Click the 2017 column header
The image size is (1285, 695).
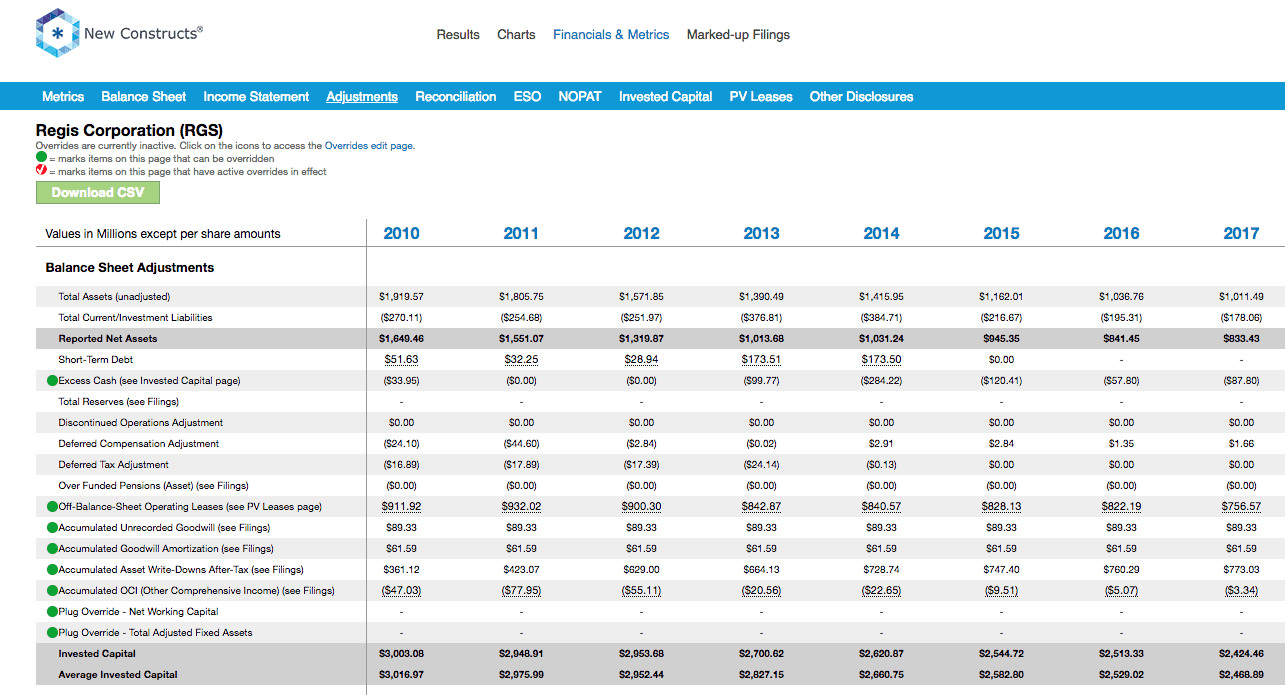click(1241, 233)
